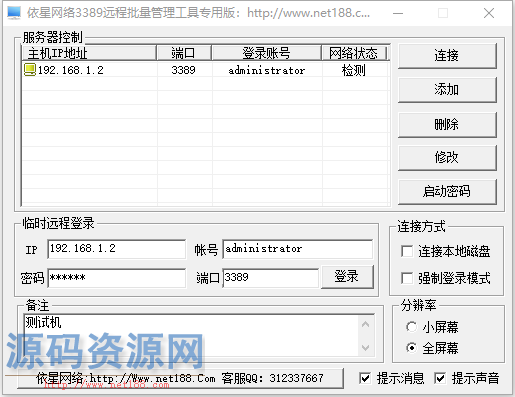The height and width of the screenshot is (397, 515).
Task: Click the 修改 button
Action: pos(447,158)
